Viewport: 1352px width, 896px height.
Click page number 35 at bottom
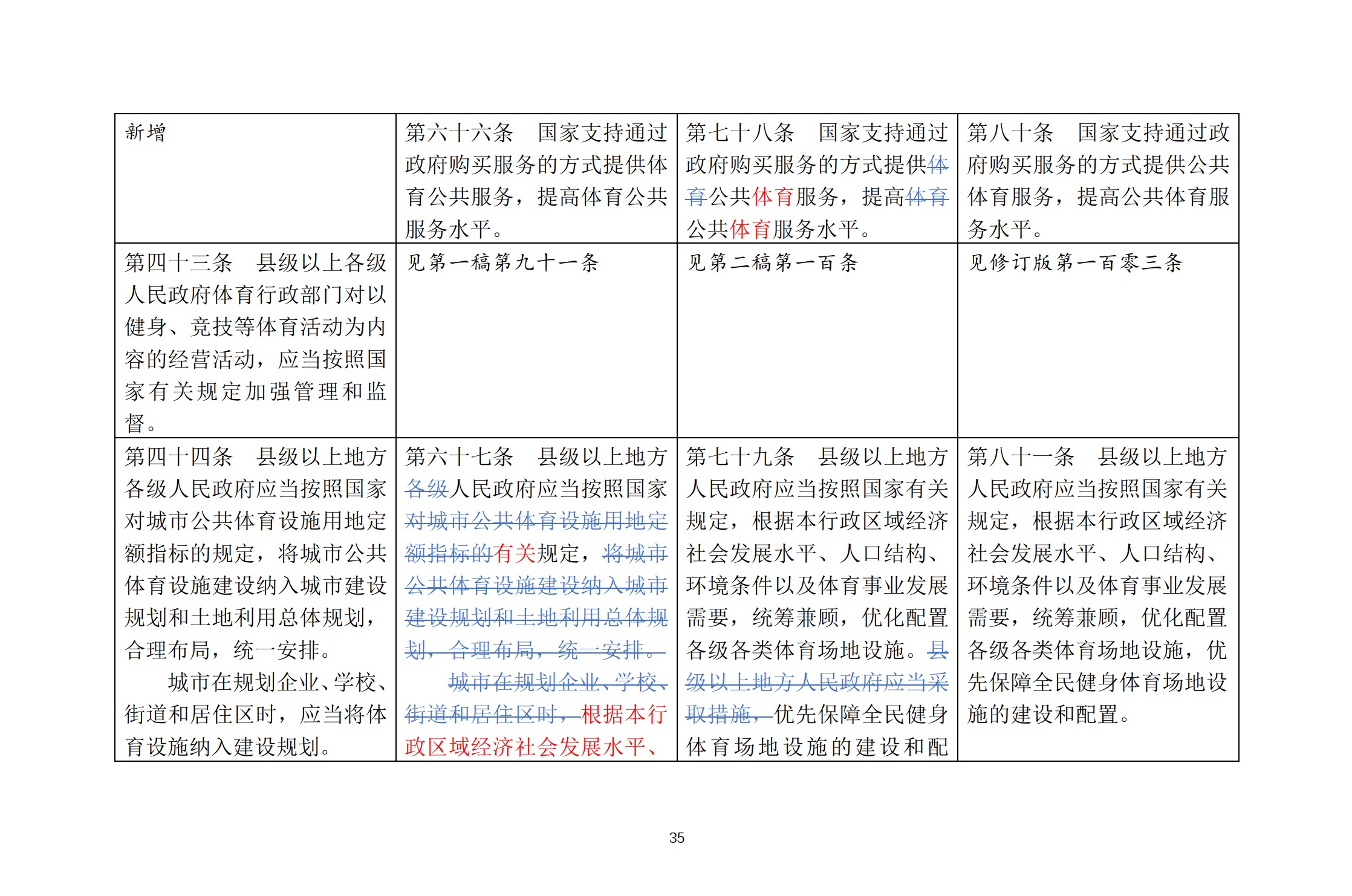coord(676,838)
